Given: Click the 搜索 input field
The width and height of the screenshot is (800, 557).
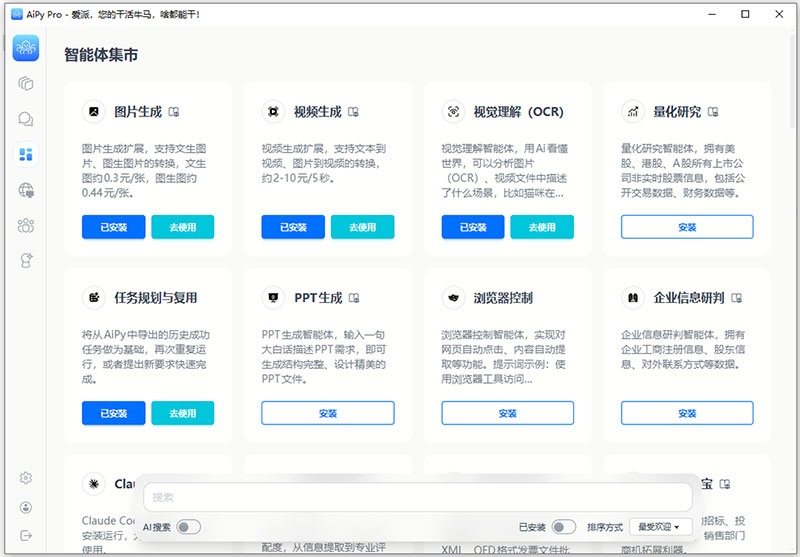Looking at the screenshot, I should pos(418,497).
